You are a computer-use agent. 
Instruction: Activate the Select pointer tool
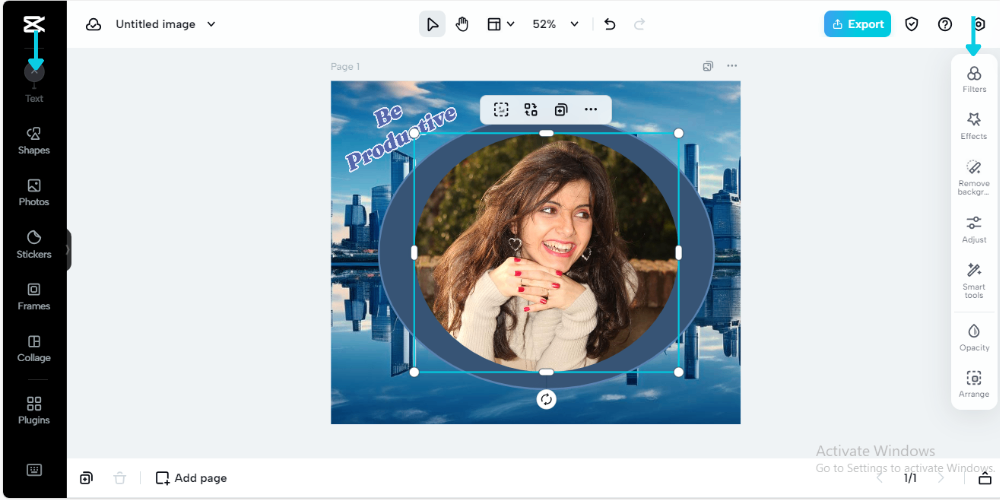click(x=432, y=24)
